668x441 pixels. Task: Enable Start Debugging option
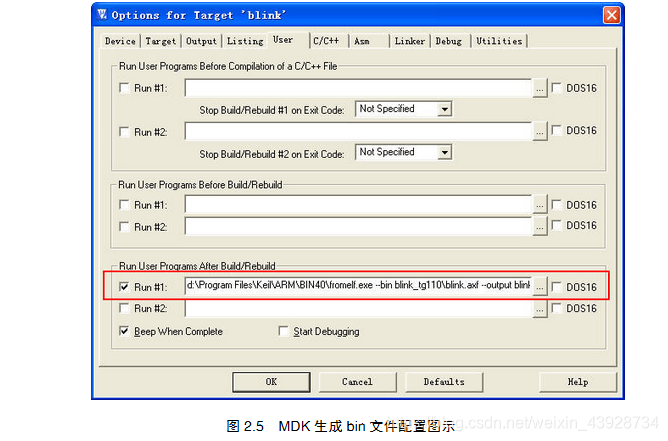click(x=283, y=331)
